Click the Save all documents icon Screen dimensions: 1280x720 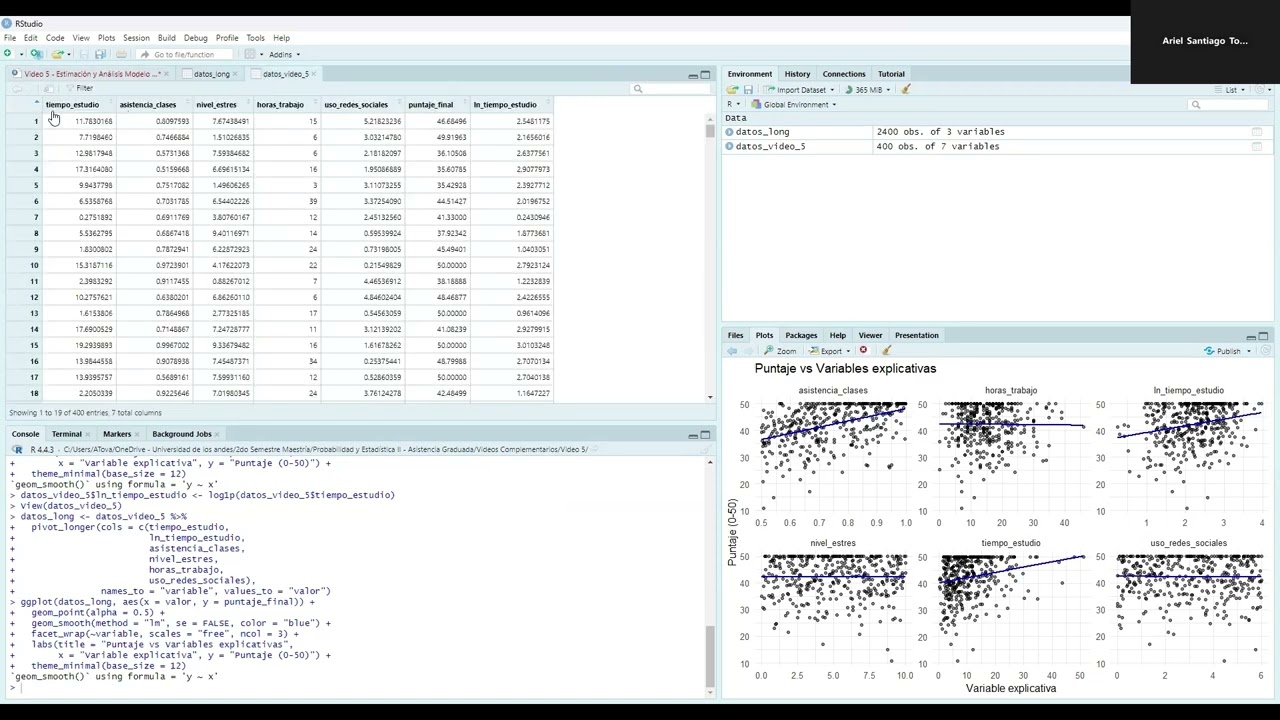pos(100,54)
